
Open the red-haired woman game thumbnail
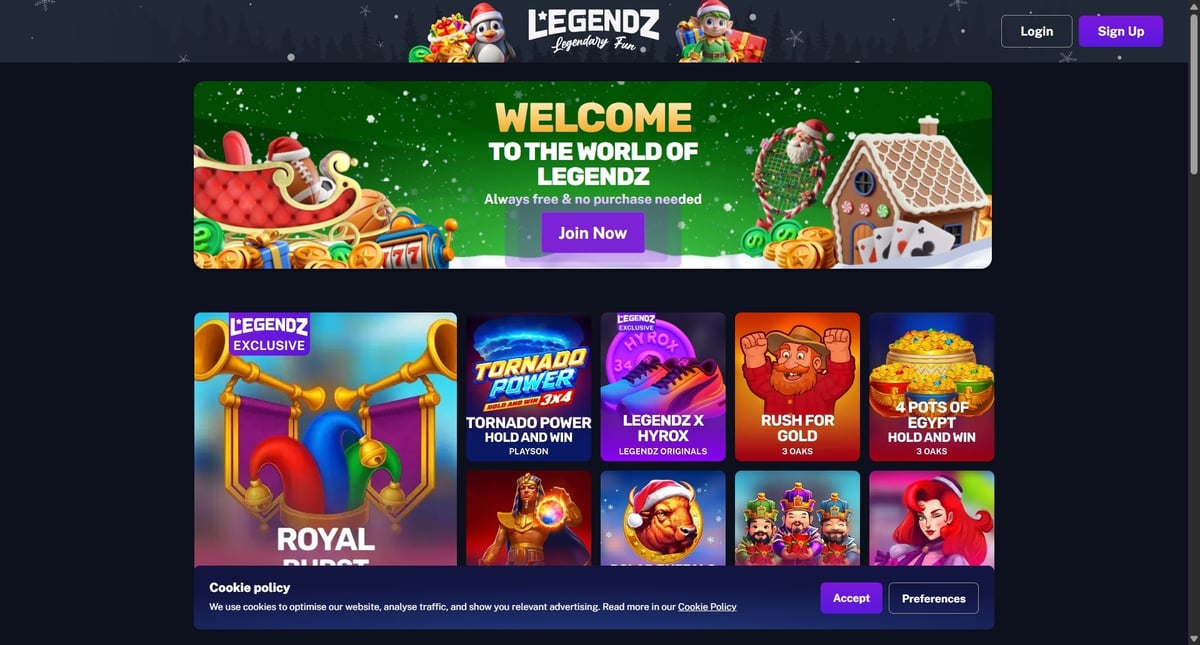(x=932, y=518)
